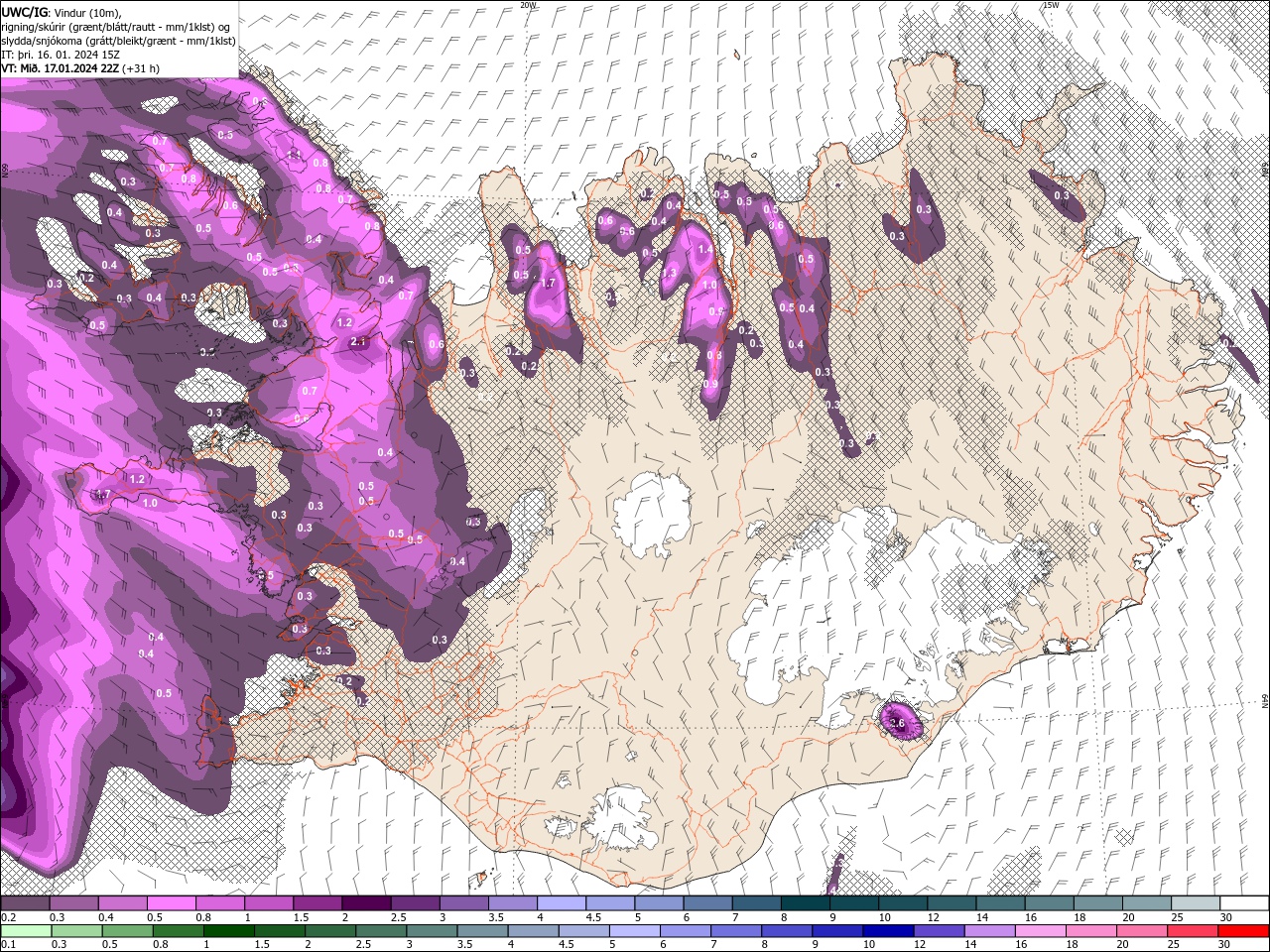Click the "1.7" value on Snæfellsnes in the west
1270x952 pixels.
pos(102,494)
